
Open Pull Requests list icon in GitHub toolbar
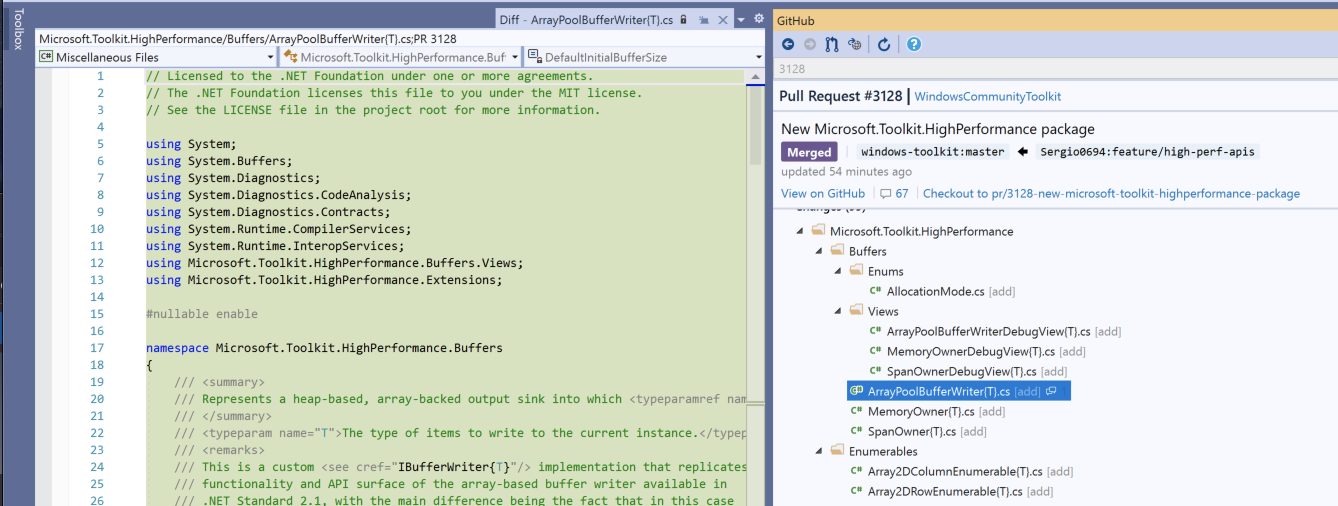tap(832, 44)
